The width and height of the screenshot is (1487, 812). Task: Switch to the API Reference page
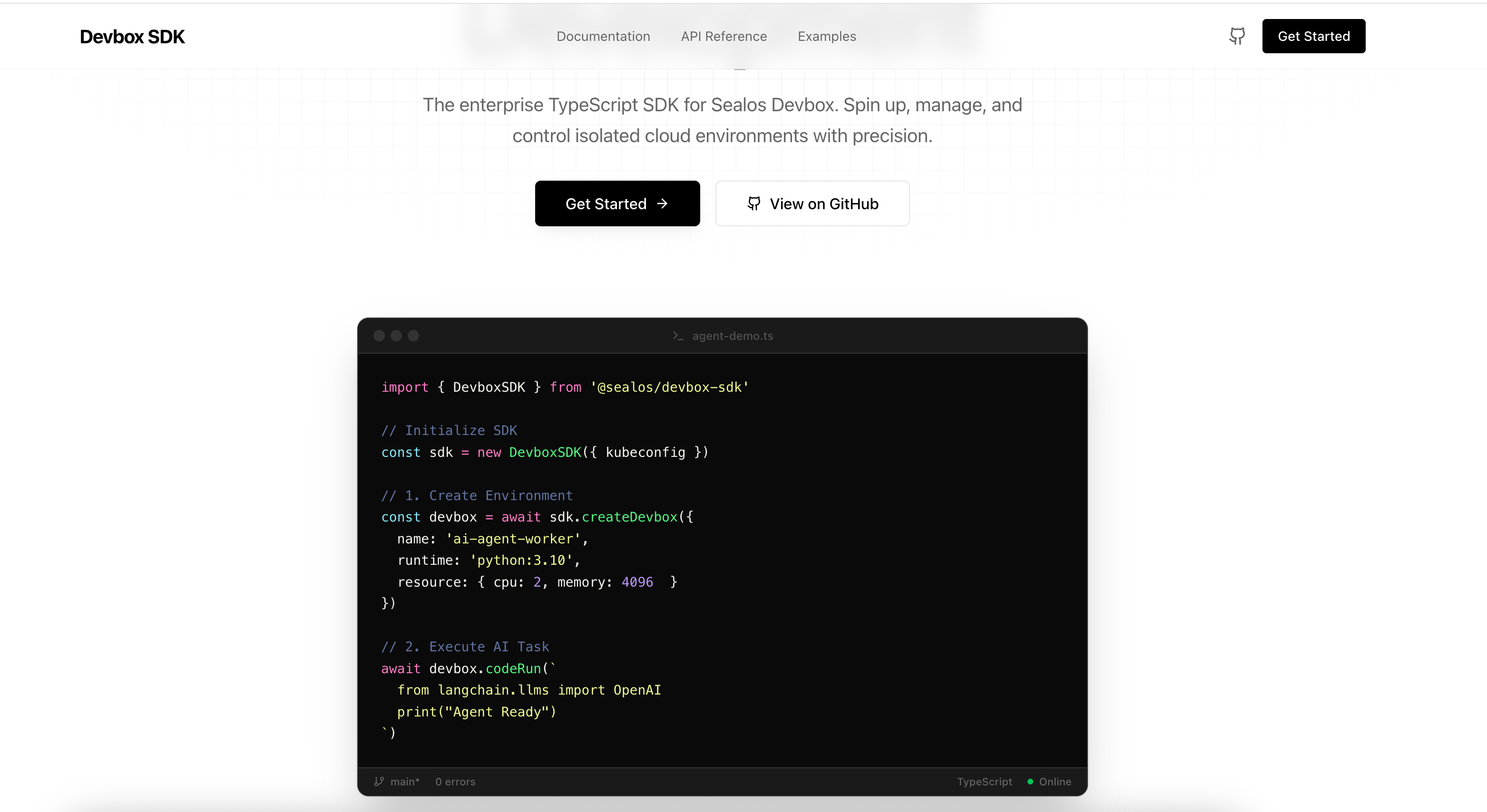[724, 36]
